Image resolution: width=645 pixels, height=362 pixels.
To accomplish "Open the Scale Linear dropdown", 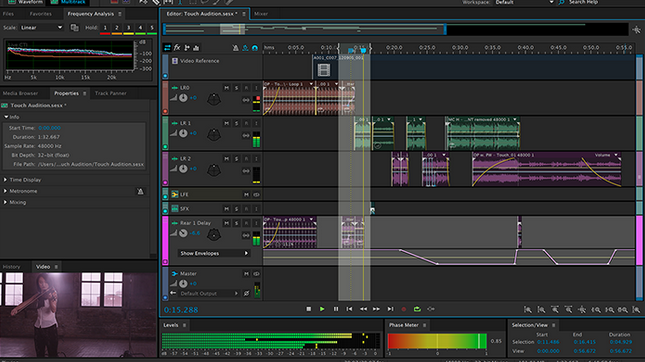I will [x=42, y=28].
